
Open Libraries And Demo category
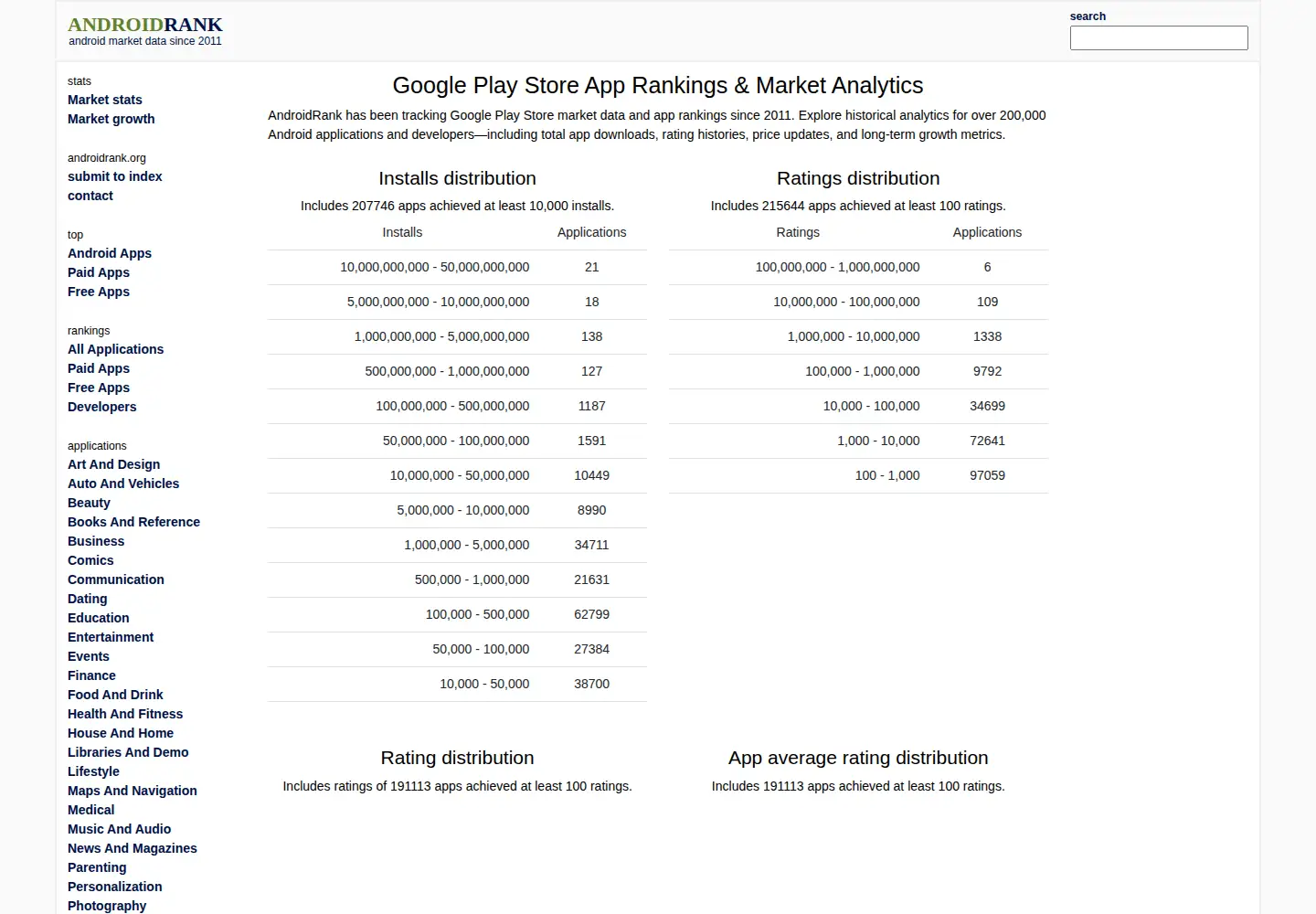[x=128, y=752]
